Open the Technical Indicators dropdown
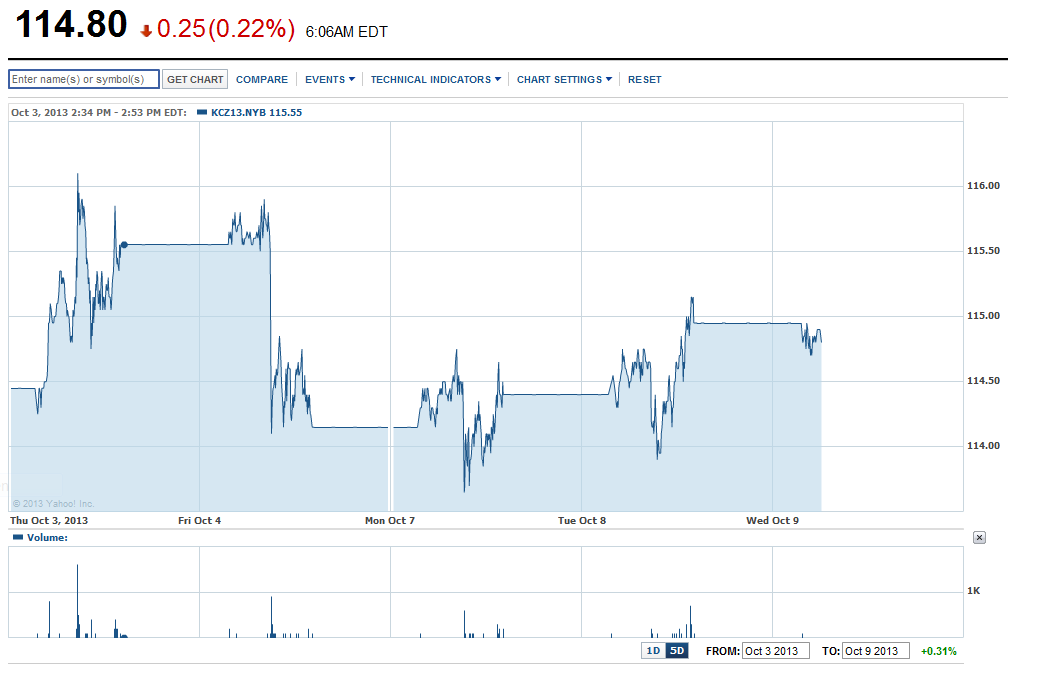 click(435, 80)
